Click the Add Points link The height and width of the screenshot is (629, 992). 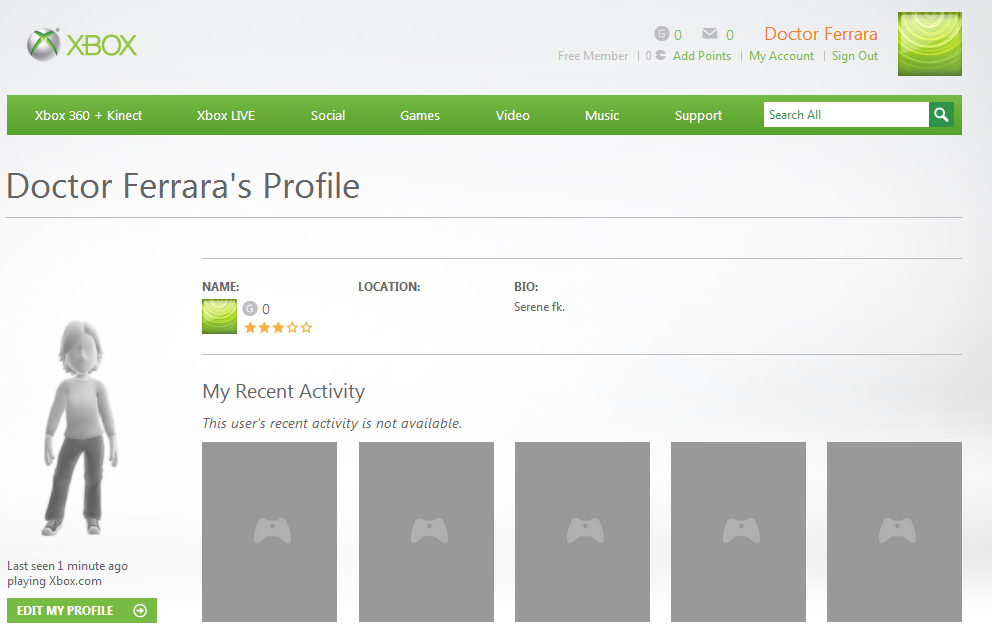[702, 56]
